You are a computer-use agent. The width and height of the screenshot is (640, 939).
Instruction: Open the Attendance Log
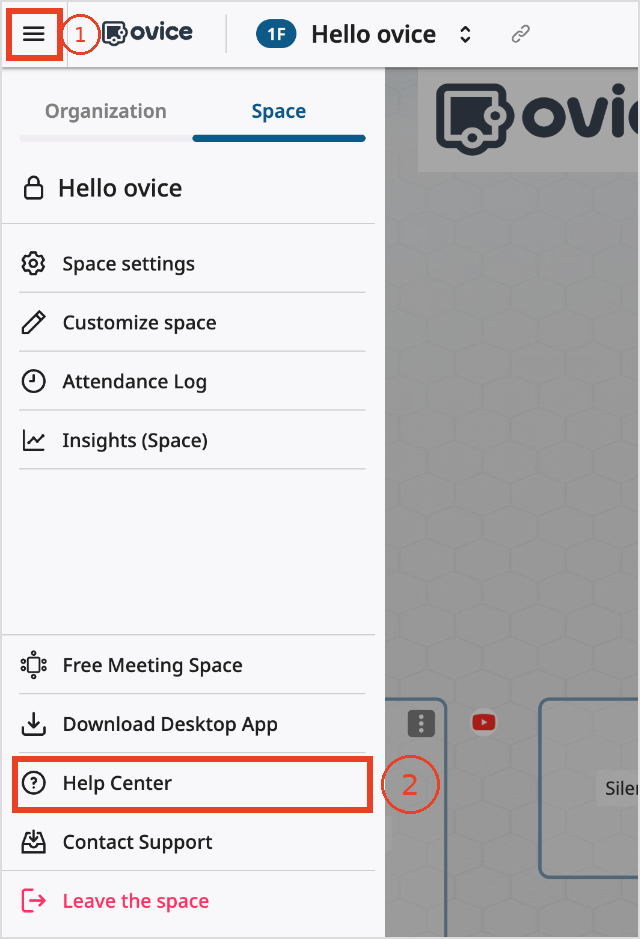[x=192, y=381]
